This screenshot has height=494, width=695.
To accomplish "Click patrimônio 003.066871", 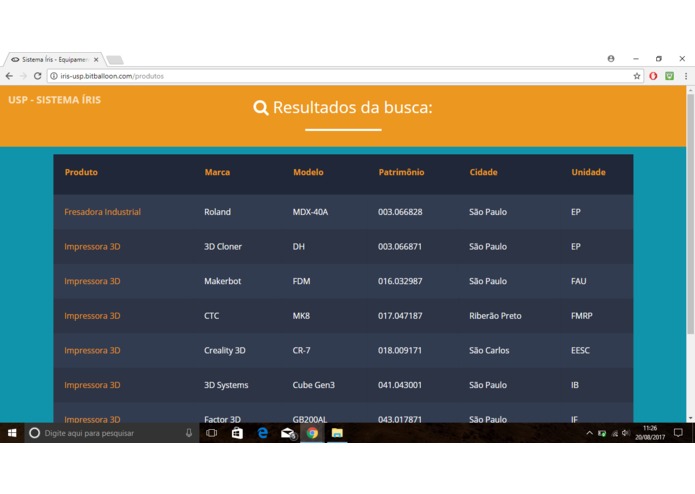I will click(400, 247).
